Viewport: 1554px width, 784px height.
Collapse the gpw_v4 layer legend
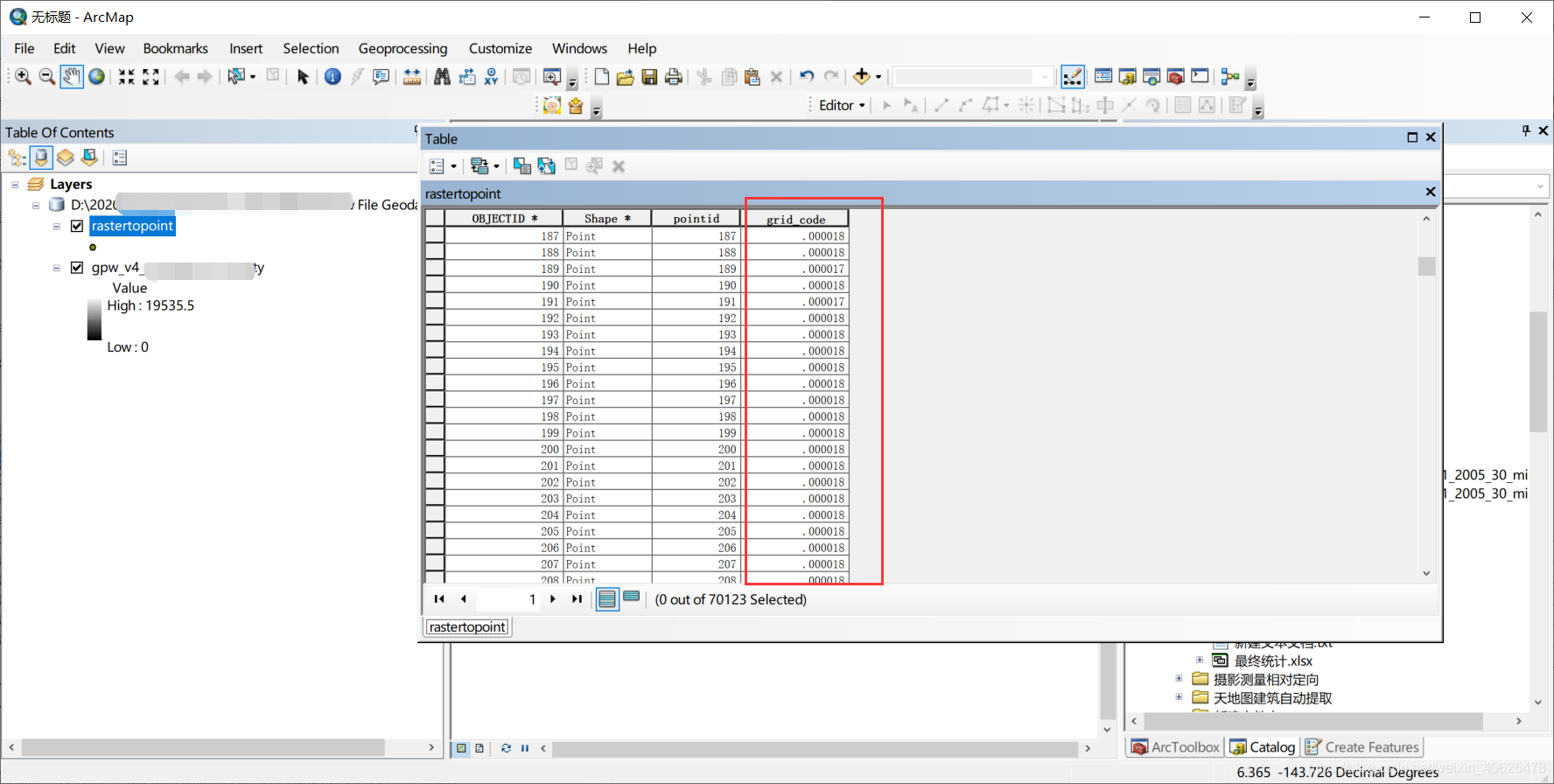click(x=57, y=269)
